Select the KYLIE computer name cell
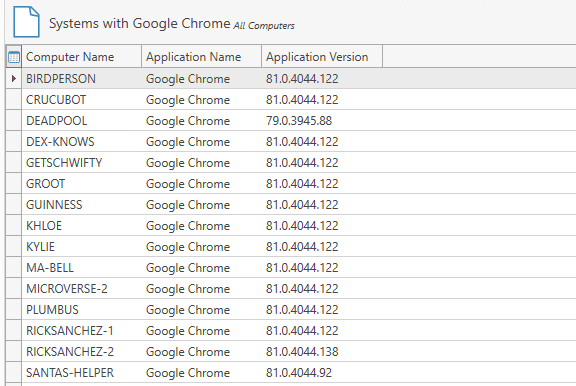The width and height of the screenshot is (576, 386). [82, 247]
